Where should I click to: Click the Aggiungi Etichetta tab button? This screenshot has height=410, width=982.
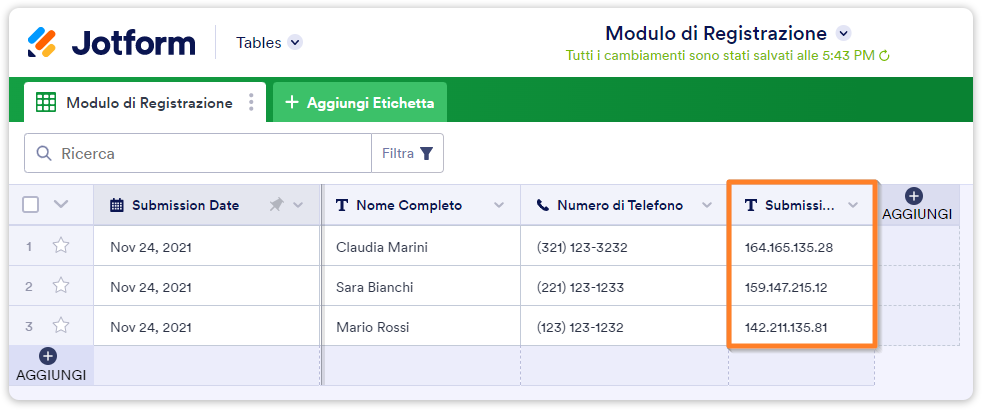click(x=360, y=103)
